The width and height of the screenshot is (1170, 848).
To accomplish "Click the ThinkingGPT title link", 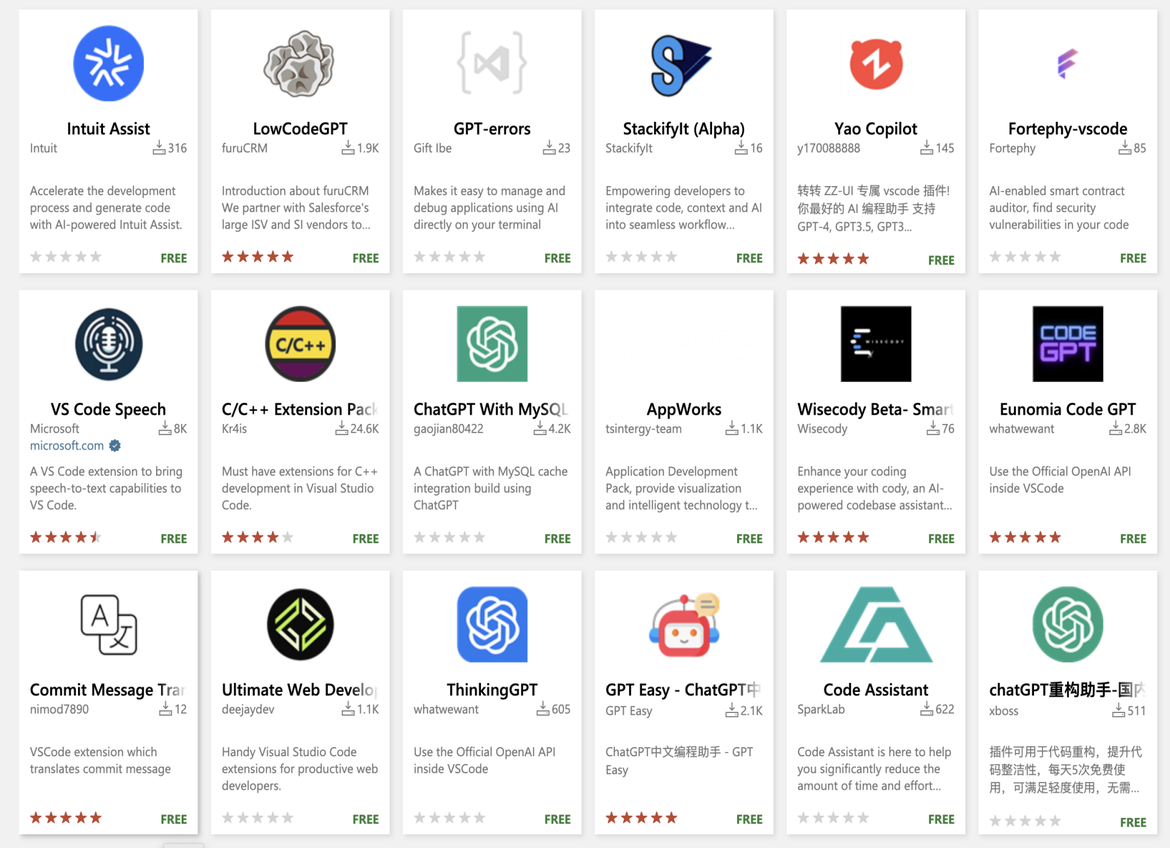I will pyautogui.click(x=492, y=690).
